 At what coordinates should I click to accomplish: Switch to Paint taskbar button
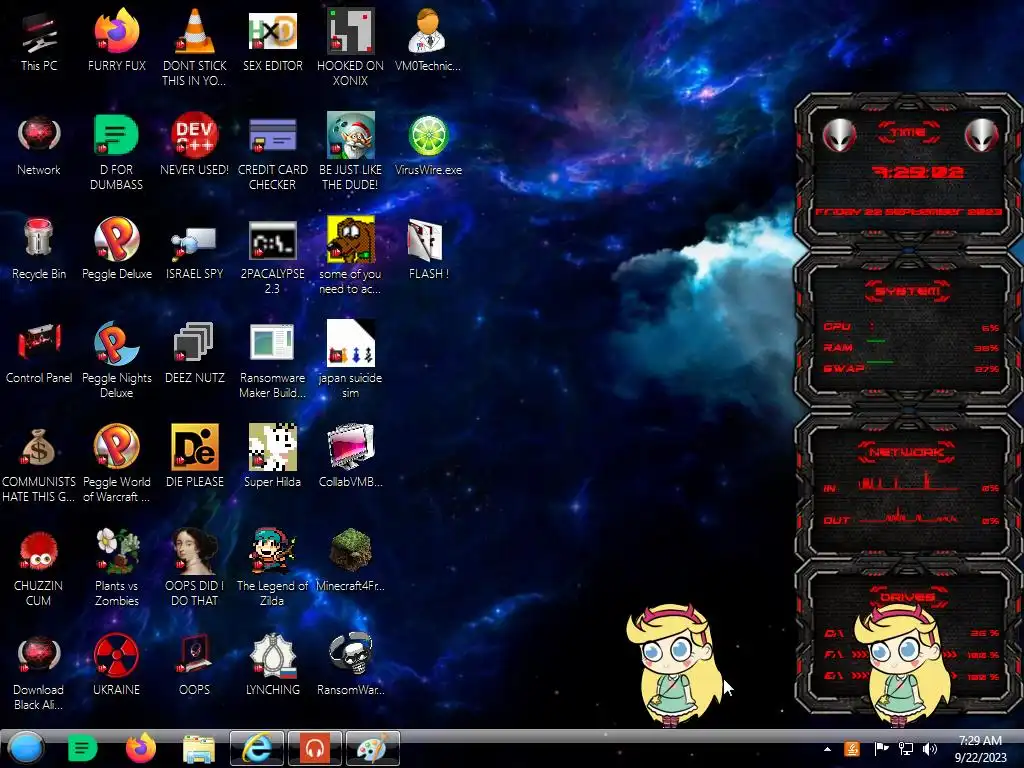coord(372,748)
